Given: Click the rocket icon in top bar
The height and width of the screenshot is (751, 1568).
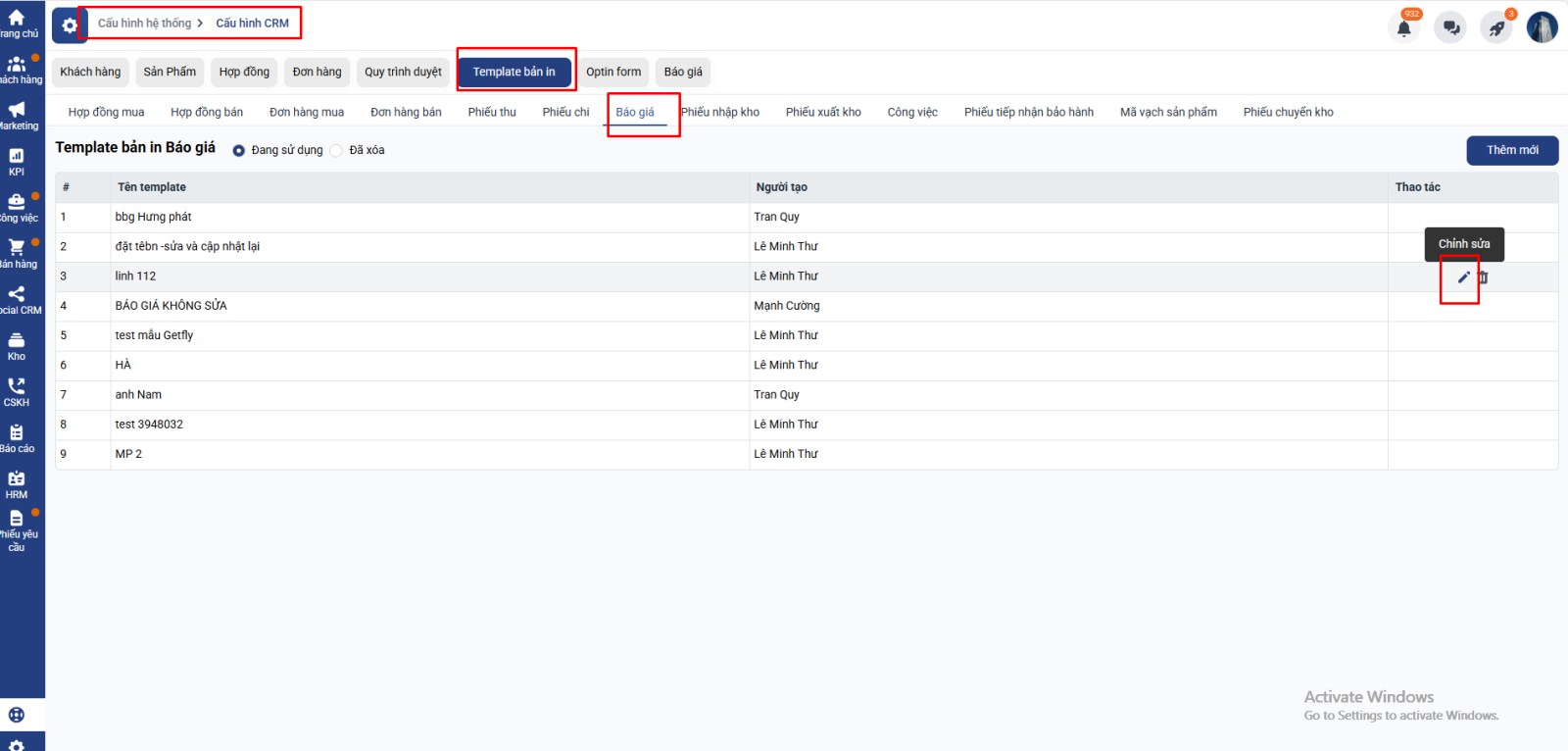Looking at the screenshot, I should coord(1496,27).
